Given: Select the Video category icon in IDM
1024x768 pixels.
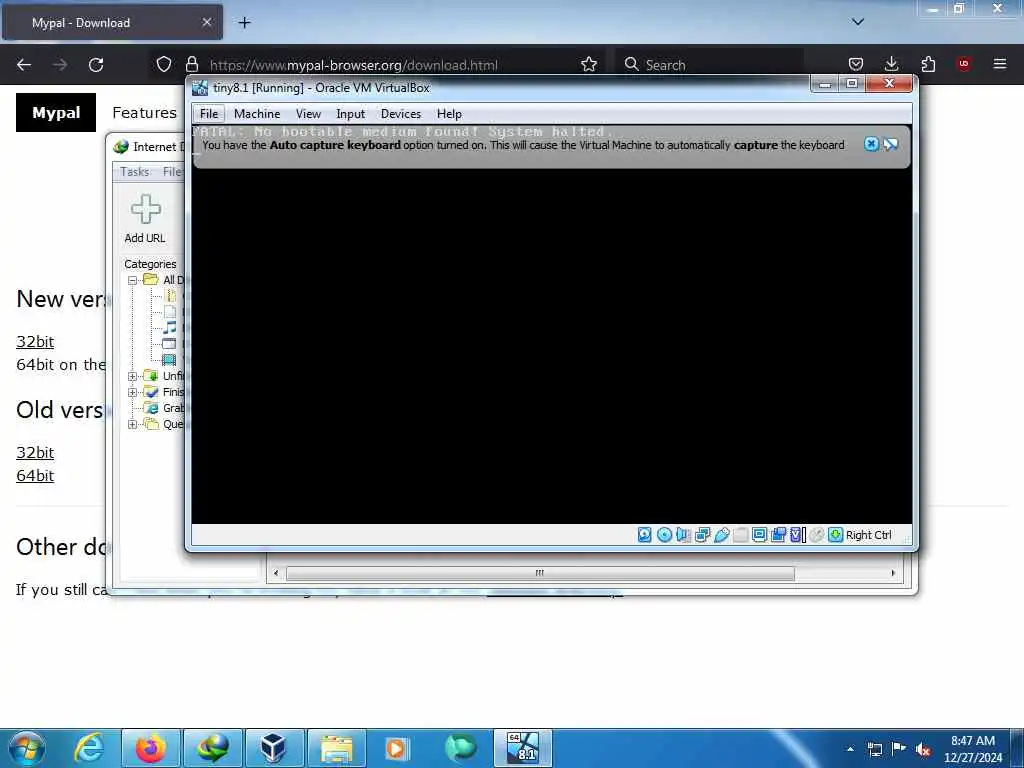Looking at the screenshot, I should 169,359.
